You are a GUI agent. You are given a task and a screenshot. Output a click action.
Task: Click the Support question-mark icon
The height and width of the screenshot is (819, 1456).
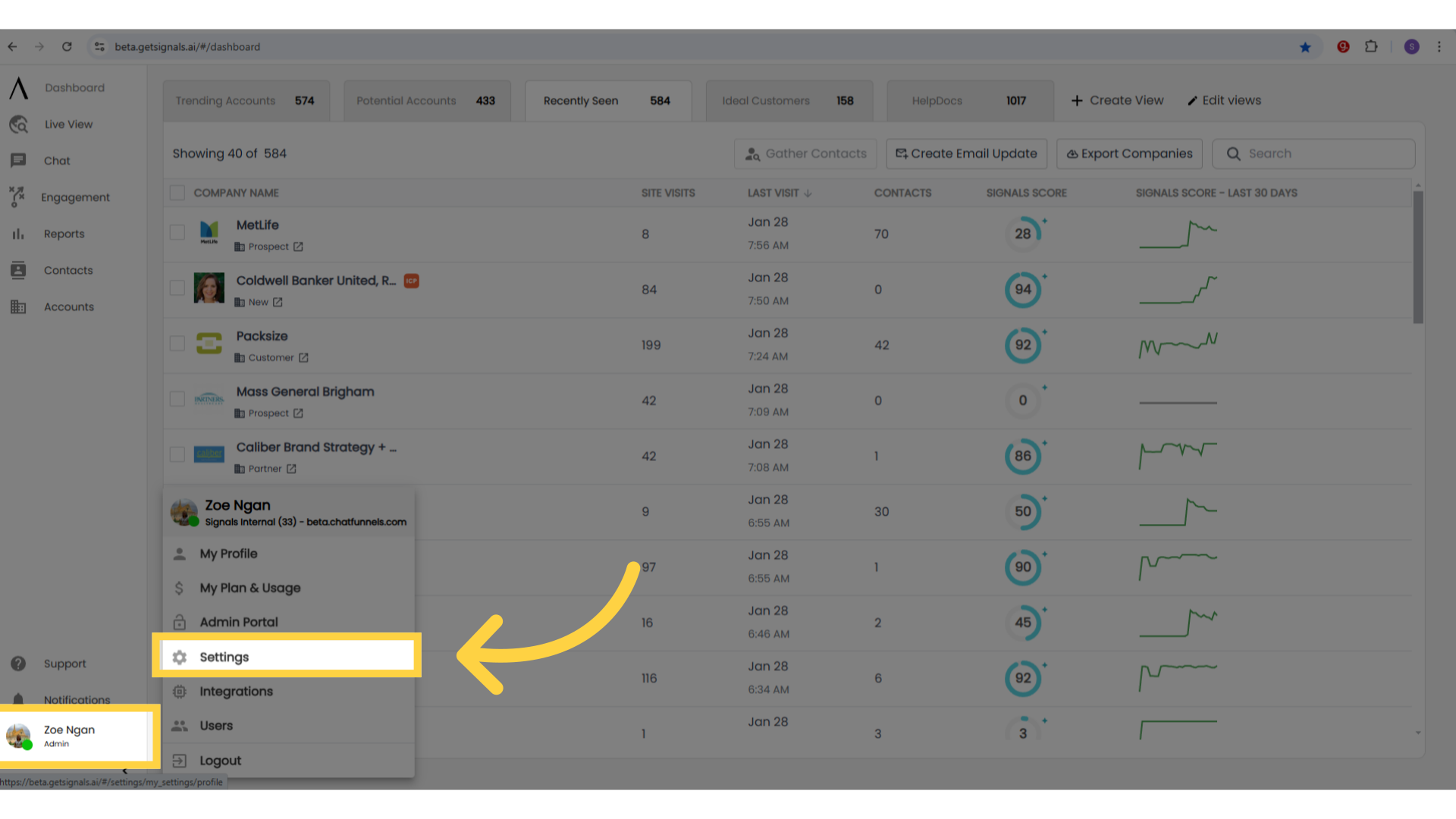18,664
